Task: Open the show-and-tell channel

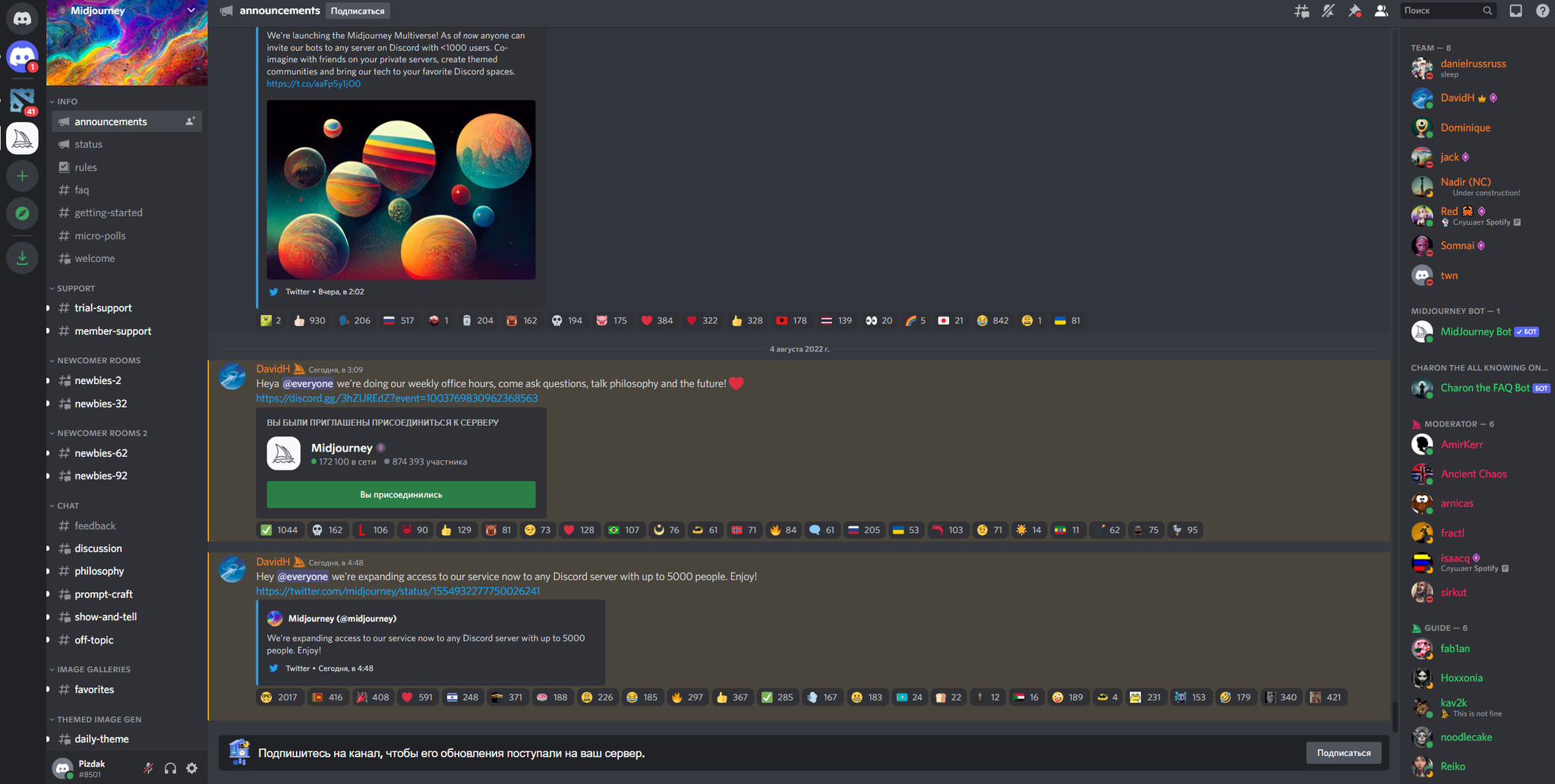Action: (127, 617)
